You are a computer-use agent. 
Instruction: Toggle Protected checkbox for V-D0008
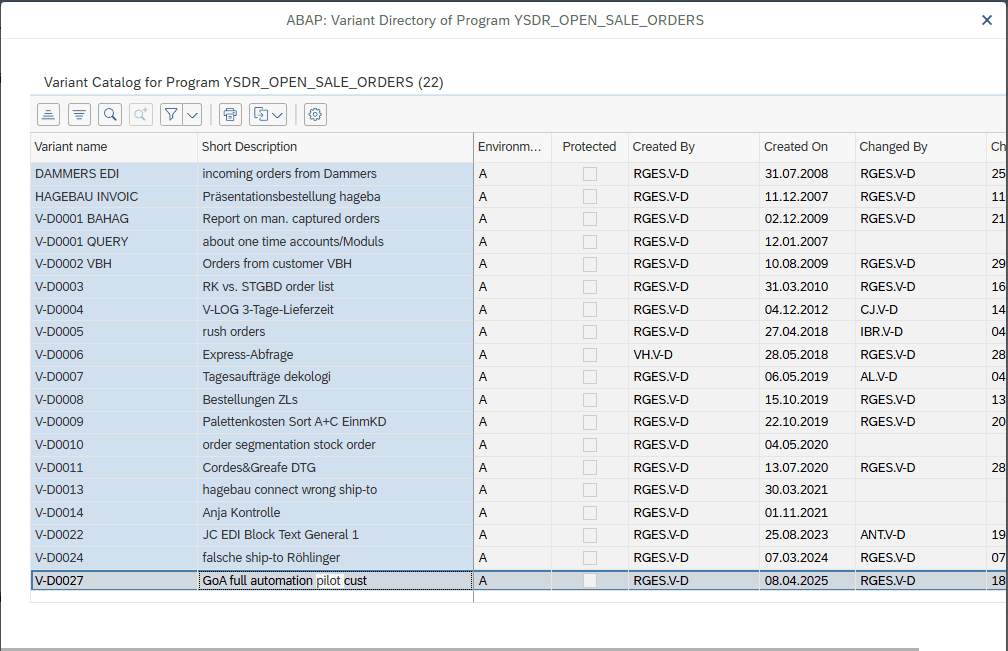590,400
